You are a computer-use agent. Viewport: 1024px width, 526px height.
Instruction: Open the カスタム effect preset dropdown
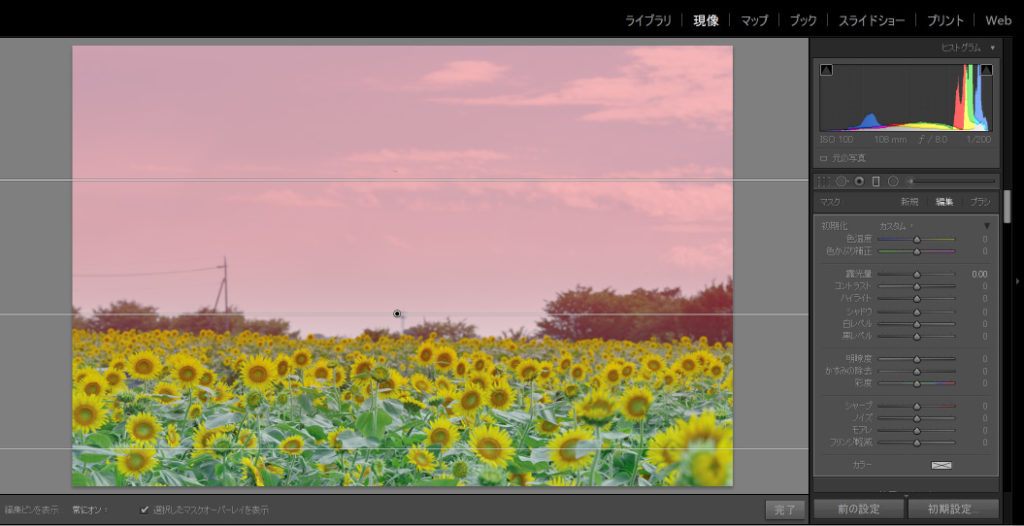896,226
